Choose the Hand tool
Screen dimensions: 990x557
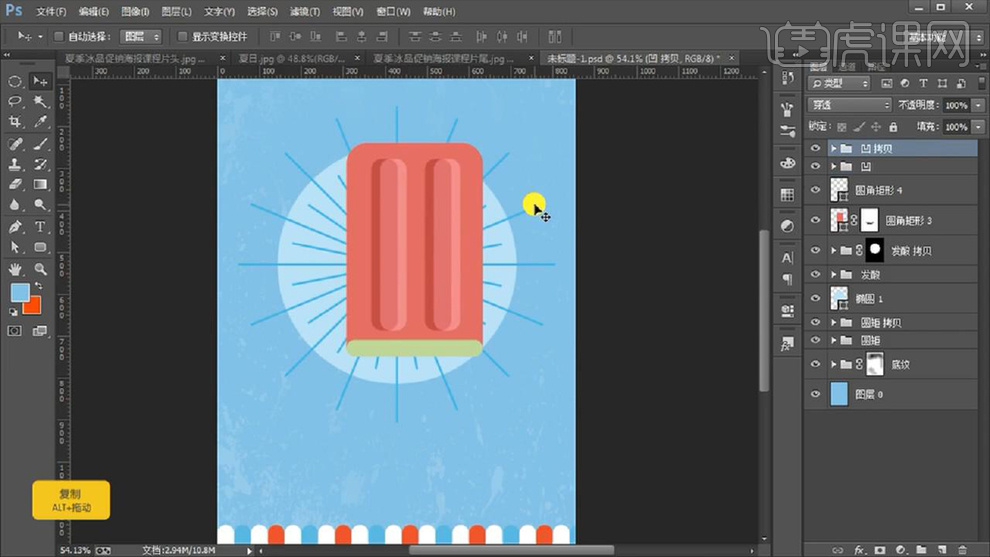point(16,269)
